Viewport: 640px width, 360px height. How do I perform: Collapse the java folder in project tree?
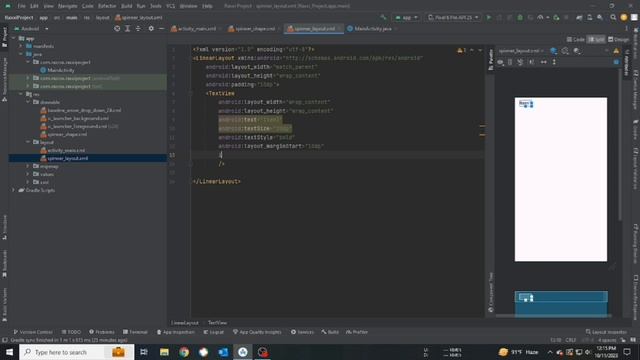click(x=21, y=54)
